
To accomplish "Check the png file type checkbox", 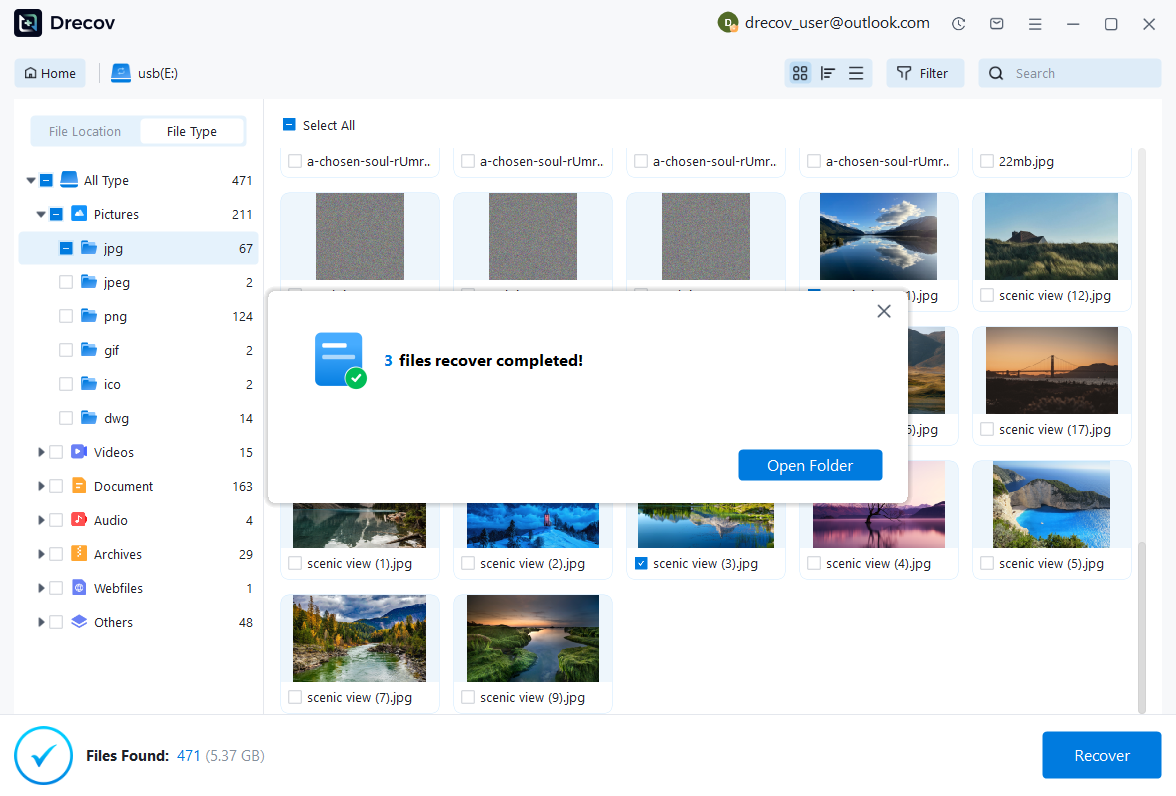I will (x=66, y=316).
